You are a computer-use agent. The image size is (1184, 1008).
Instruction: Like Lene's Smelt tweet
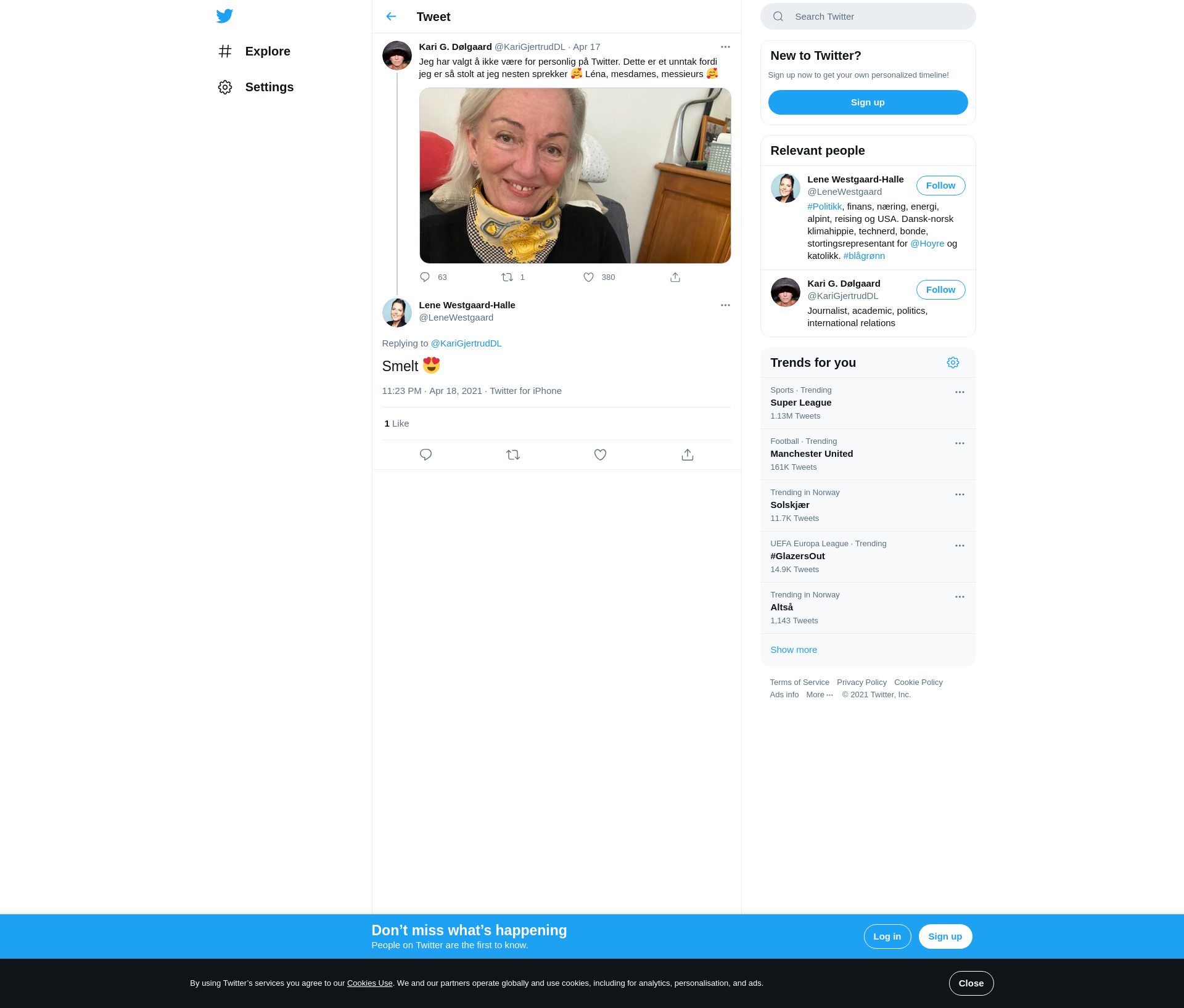(x=601, y=455)
